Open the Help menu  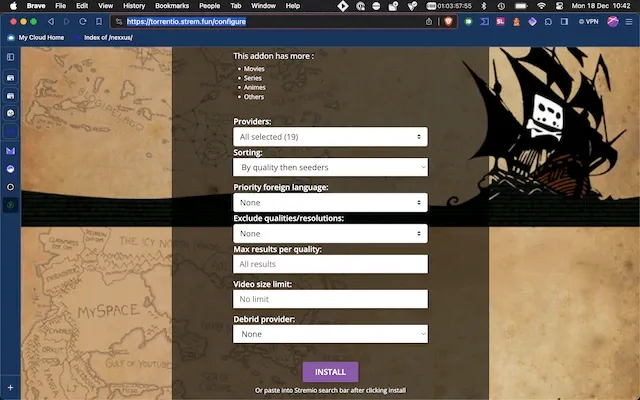coord(293,6)
